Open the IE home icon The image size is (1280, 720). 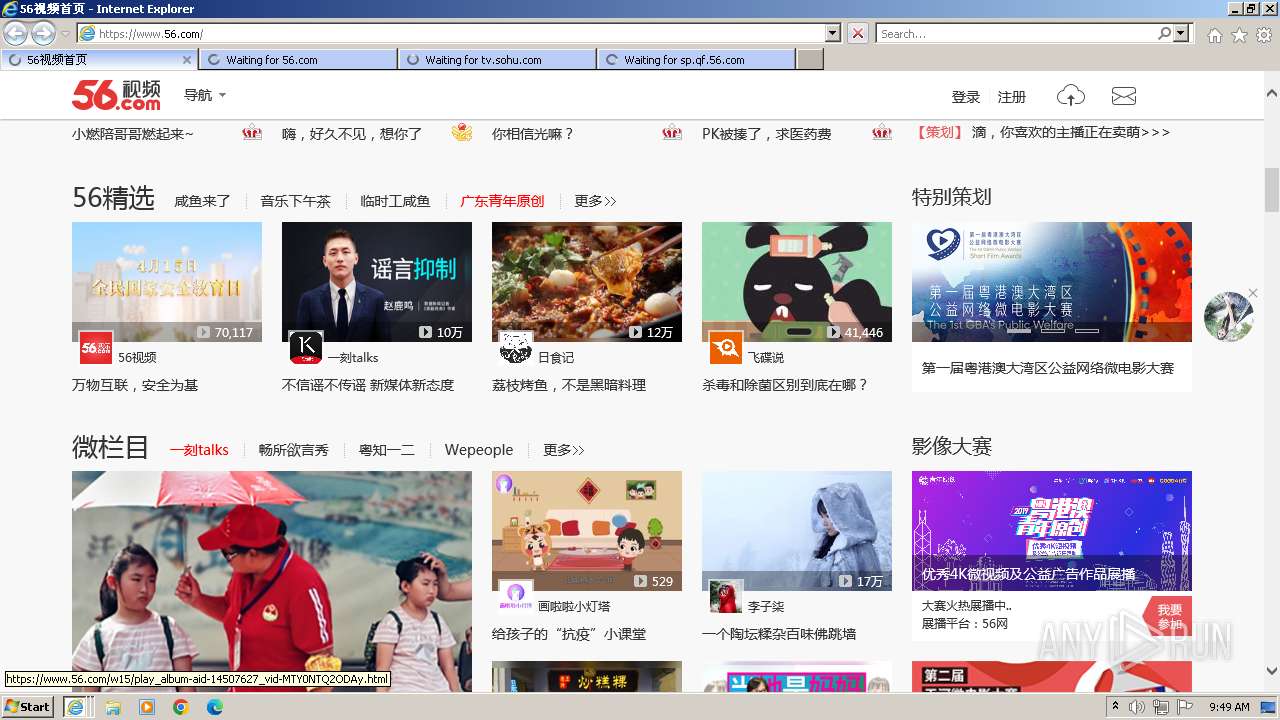click(x=1214, y=35)
